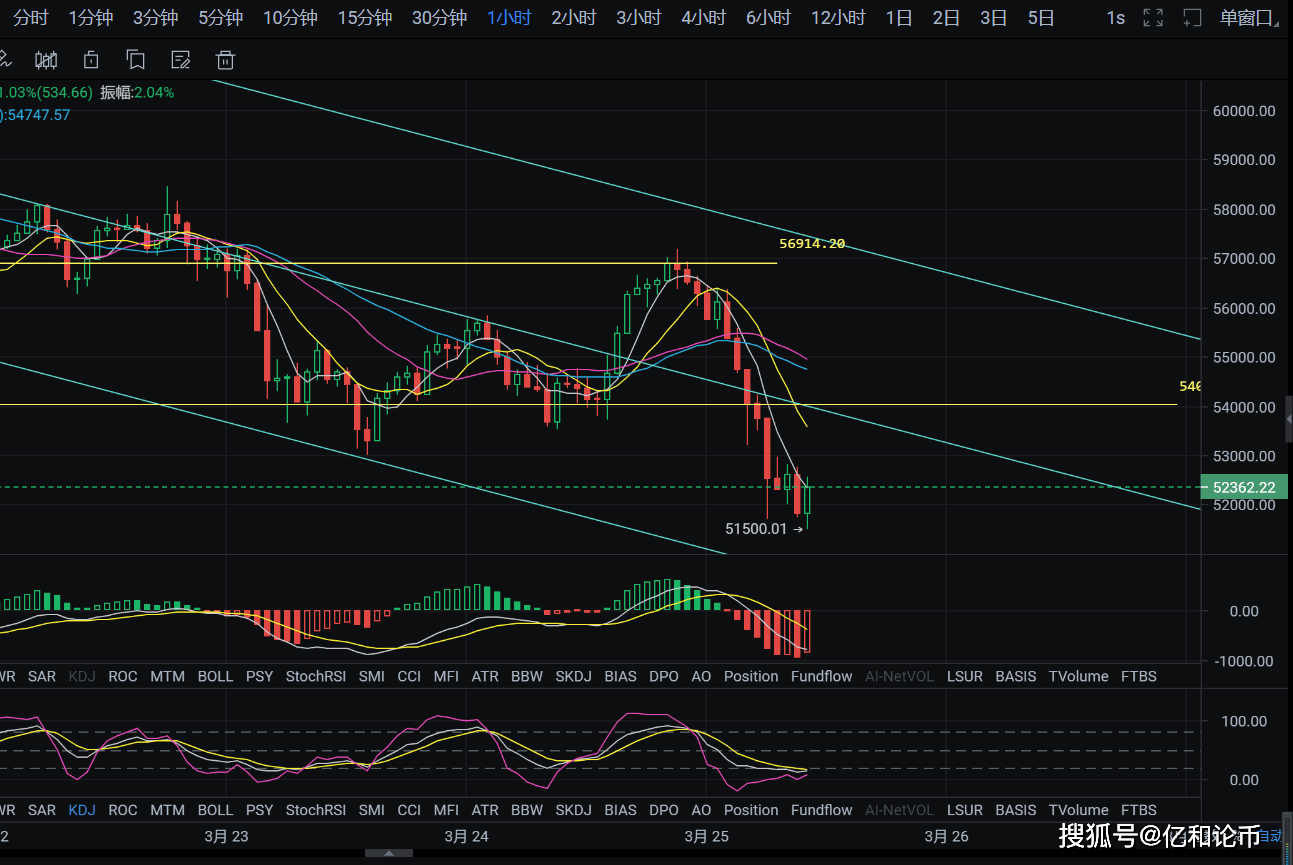The height and width of the screenshot is (865, 1293).
Task: Click the 54747.57 moving average value
Action: coord(39,115)
